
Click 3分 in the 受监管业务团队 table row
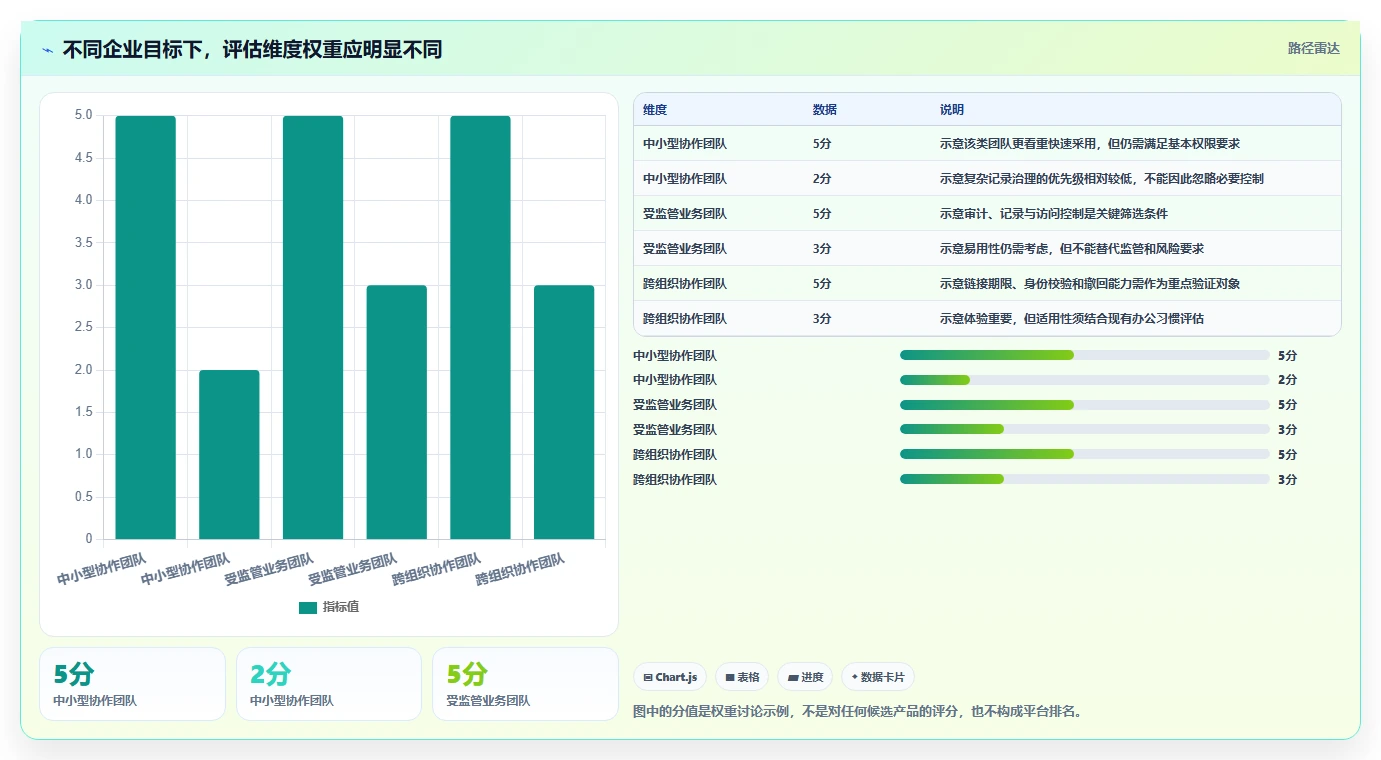(822, 249)
